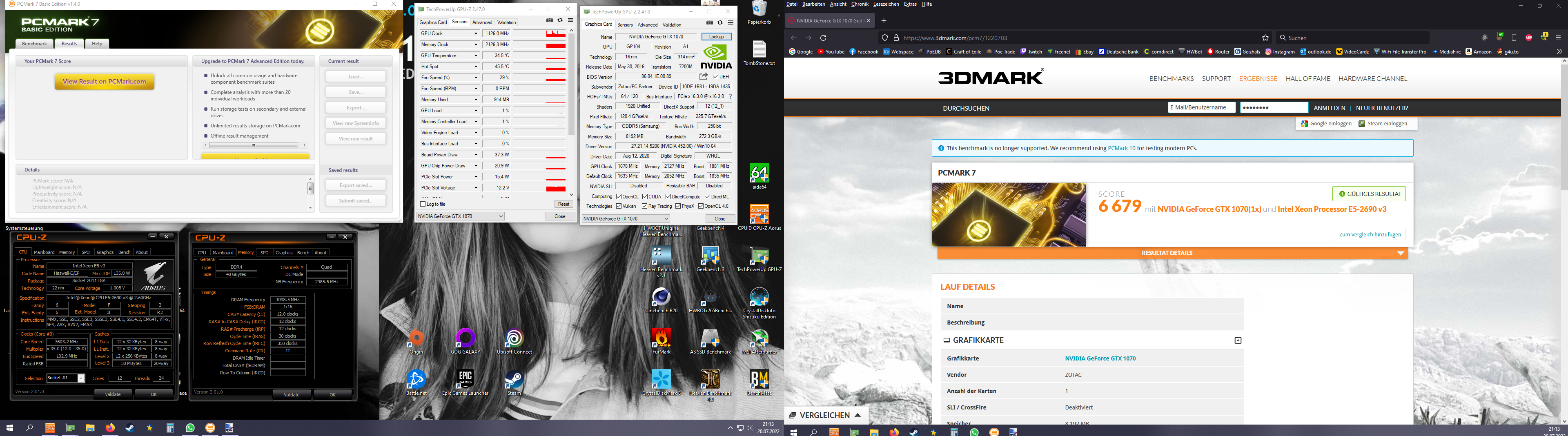The height and width of the screenshot is (436, 1568).
Task: Switch to the Help tab in PCMark 7
Action: click(98, 44)
